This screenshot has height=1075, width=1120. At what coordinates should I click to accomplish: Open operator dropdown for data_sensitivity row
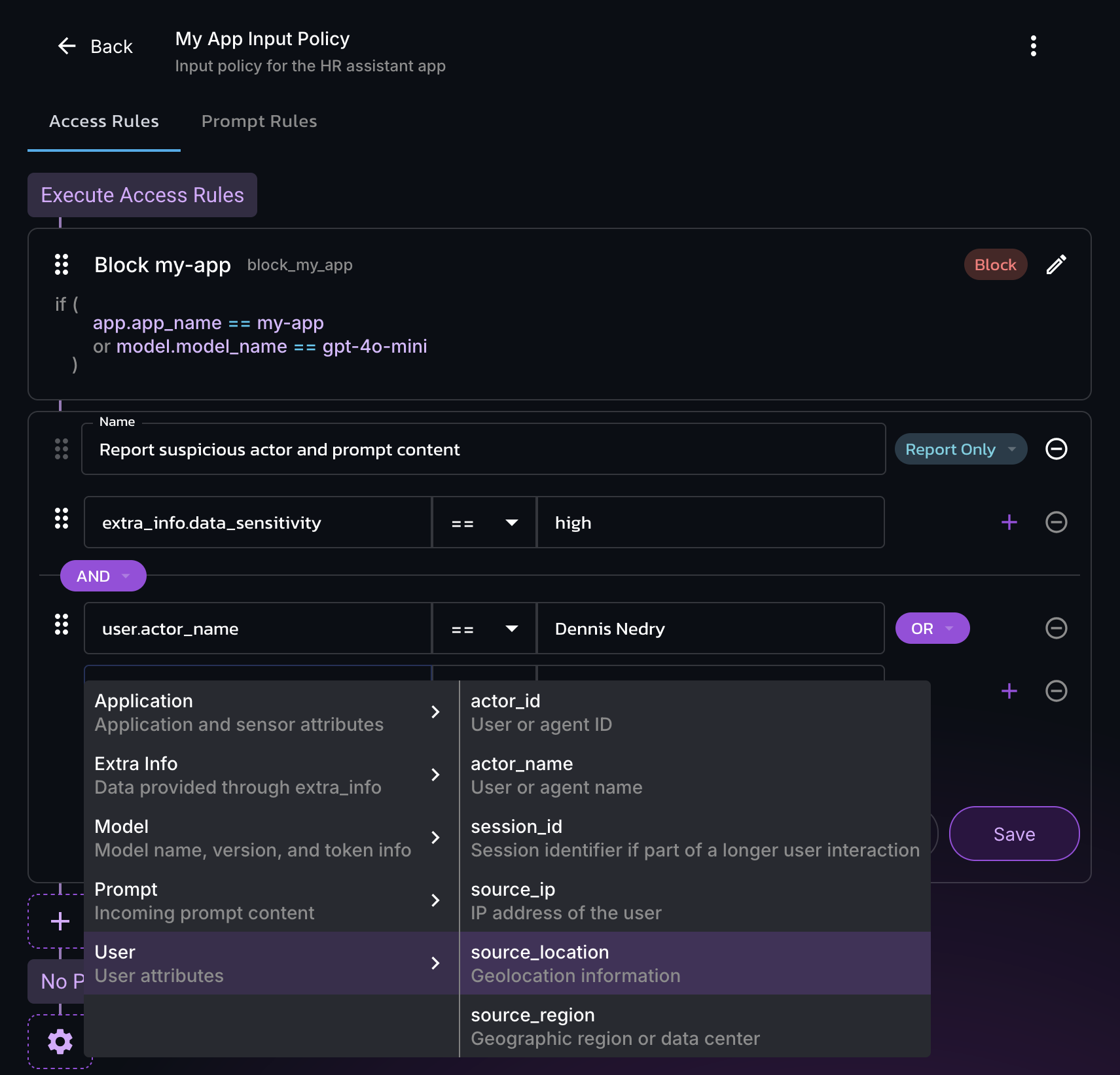(484, 523)
